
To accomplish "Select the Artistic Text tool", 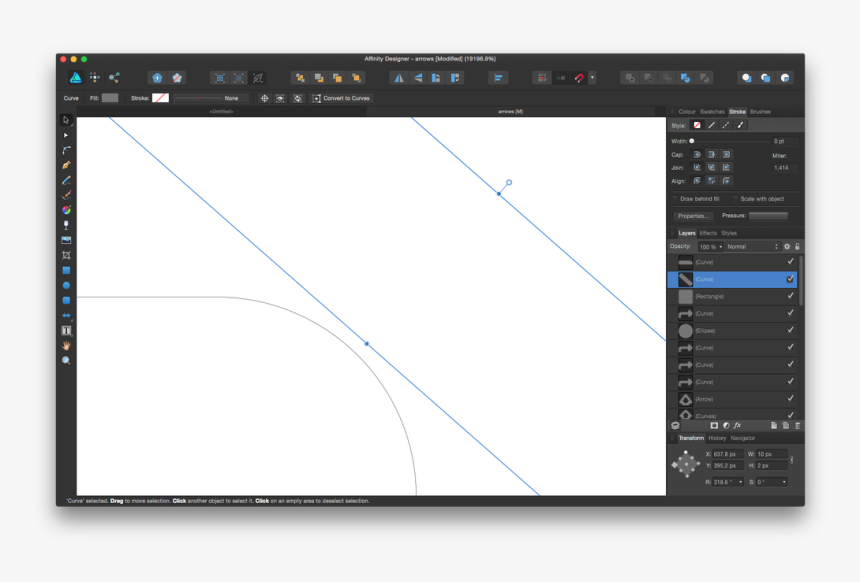I will tap(65, 330).
